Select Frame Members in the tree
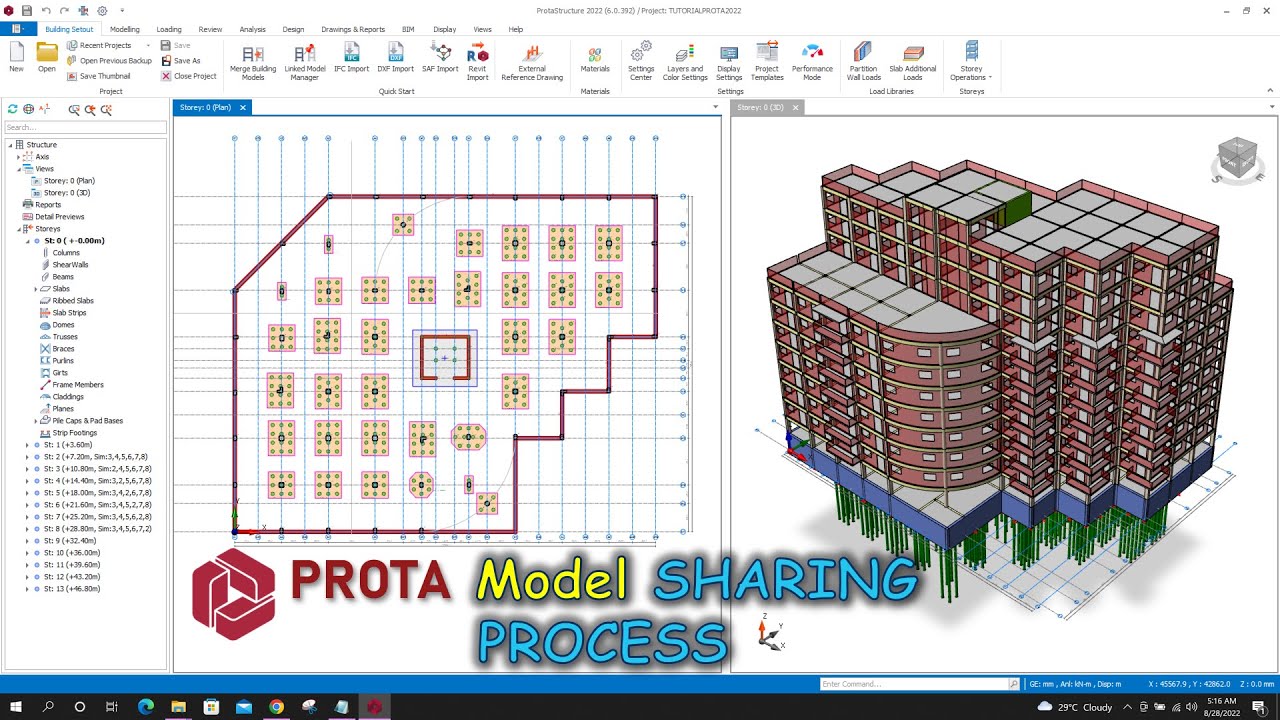The width and height of the screenshot is (1280, 720). tap(78, 385)
